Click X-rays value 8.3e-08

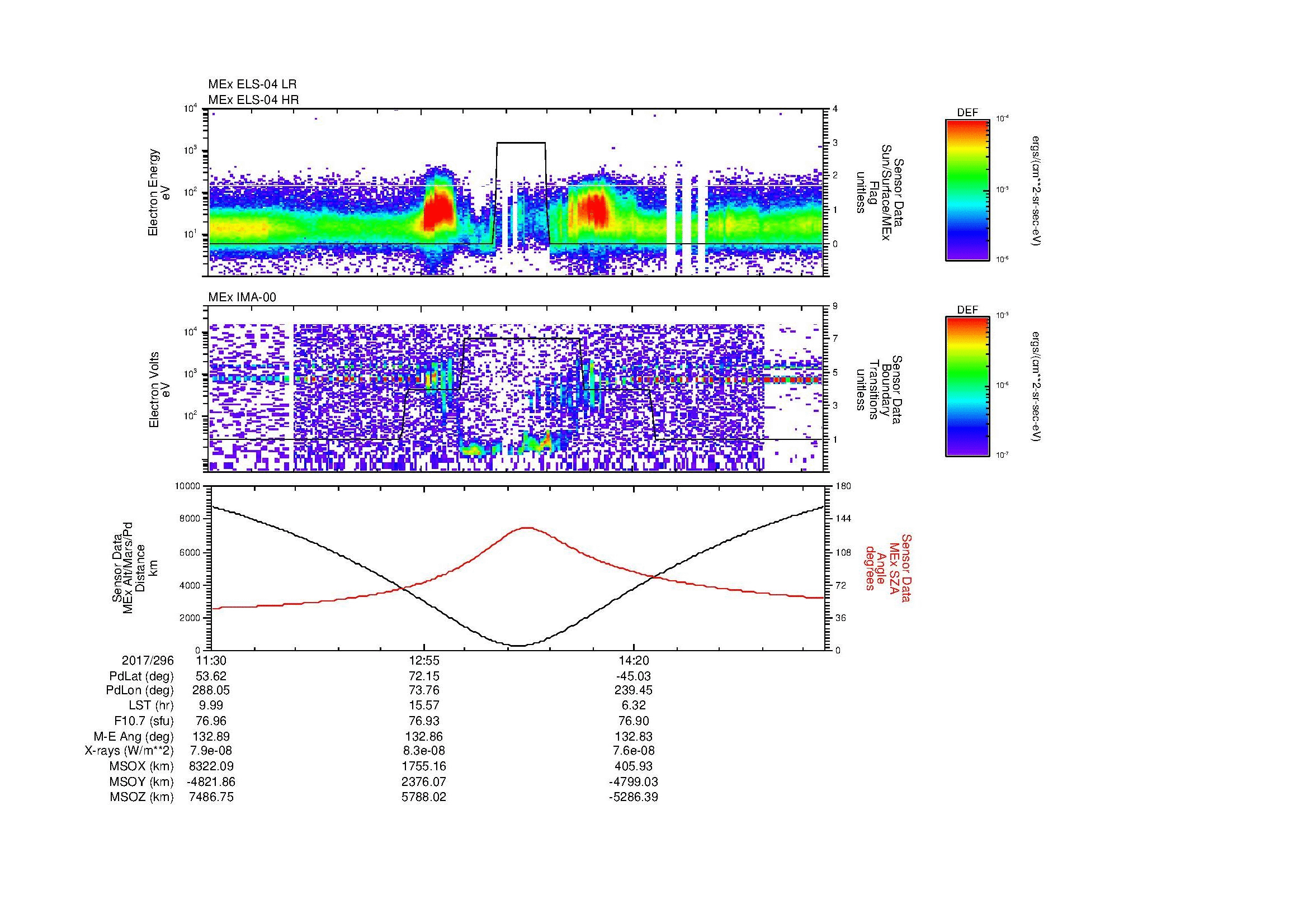click(424, 751)
